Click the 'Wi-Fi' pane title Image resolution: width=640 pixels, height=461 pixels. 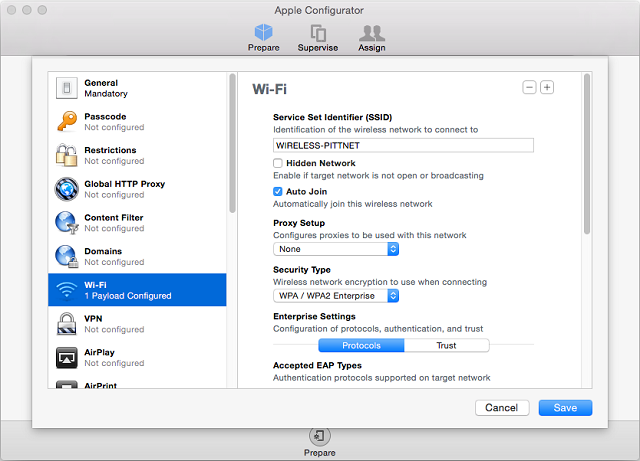point(269,89)
